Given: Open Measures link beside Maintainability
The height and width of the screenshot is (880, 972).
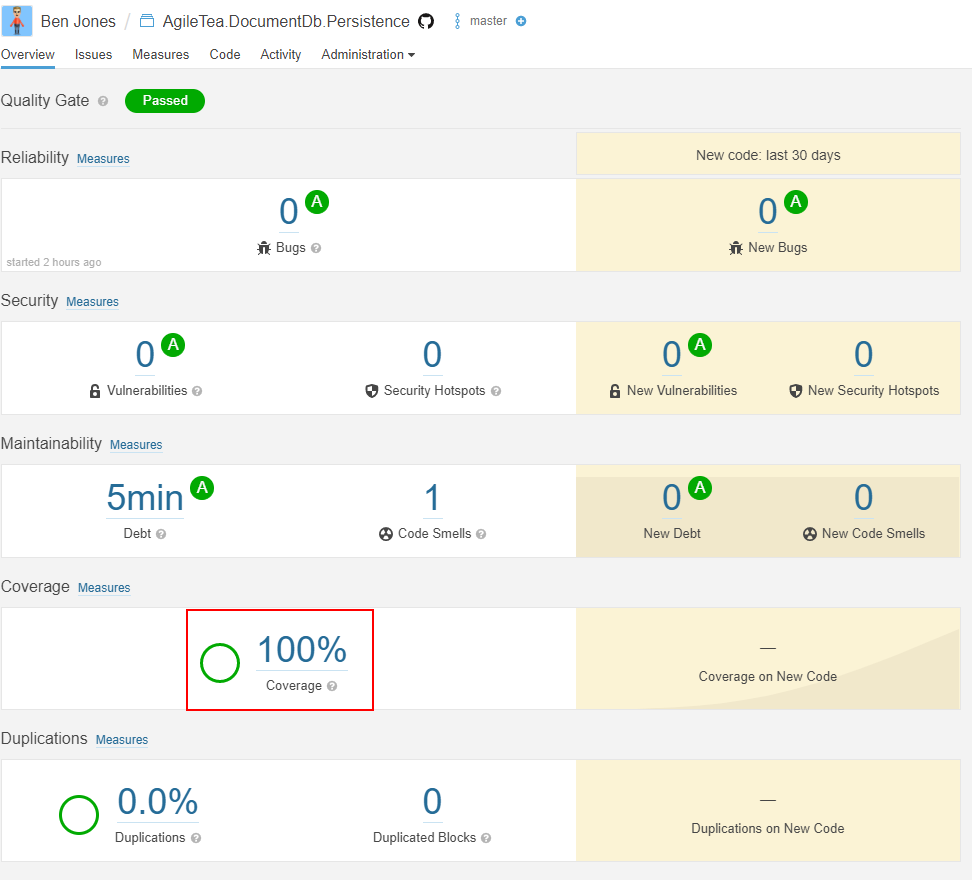Looking at the screenshot, I should pos(136,445).
